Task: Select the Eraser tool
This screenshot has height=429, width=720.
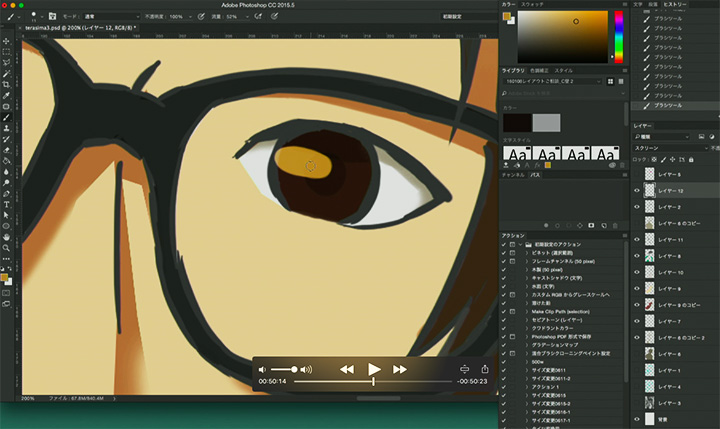Action: (6, 150)
